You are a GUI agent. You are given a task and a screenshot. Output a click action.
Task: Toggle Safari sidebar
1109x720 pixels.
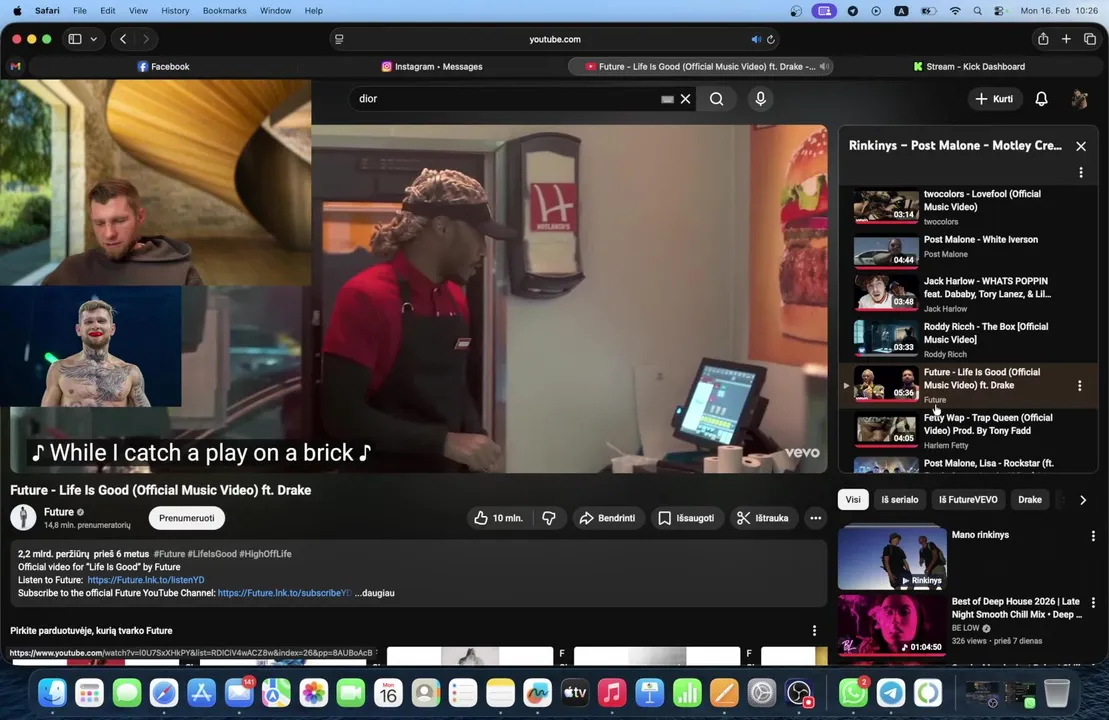(75, 40)
